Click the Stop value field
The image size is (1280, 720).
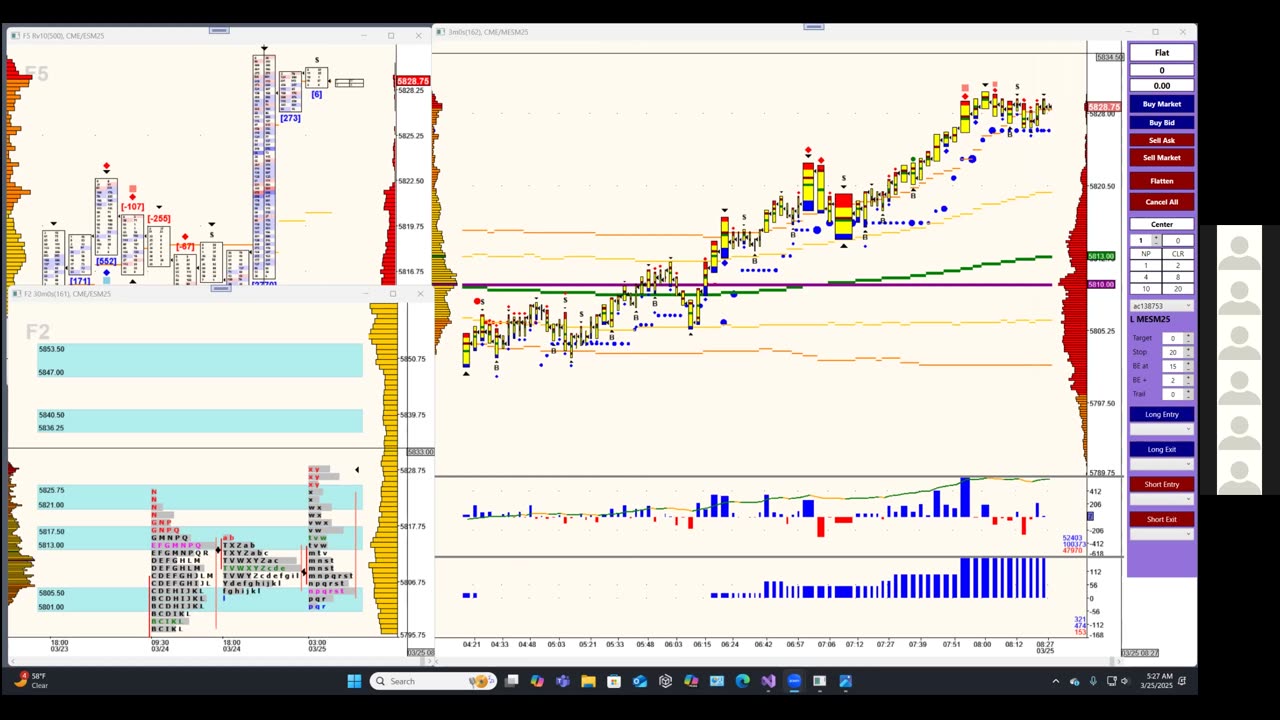point(1172,352)
